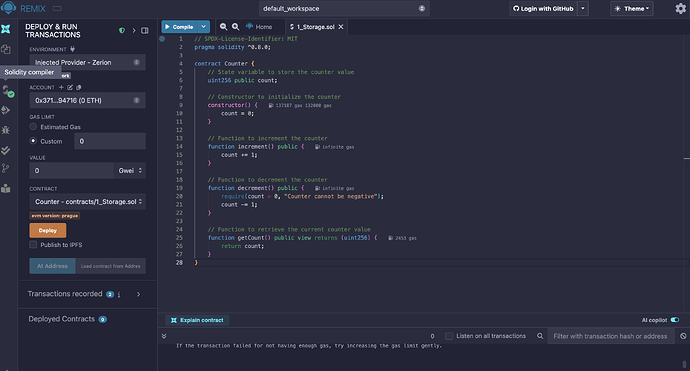Open the default_workspace dropdown
This screenshot has height=371, width=690.
pos(344,8)
